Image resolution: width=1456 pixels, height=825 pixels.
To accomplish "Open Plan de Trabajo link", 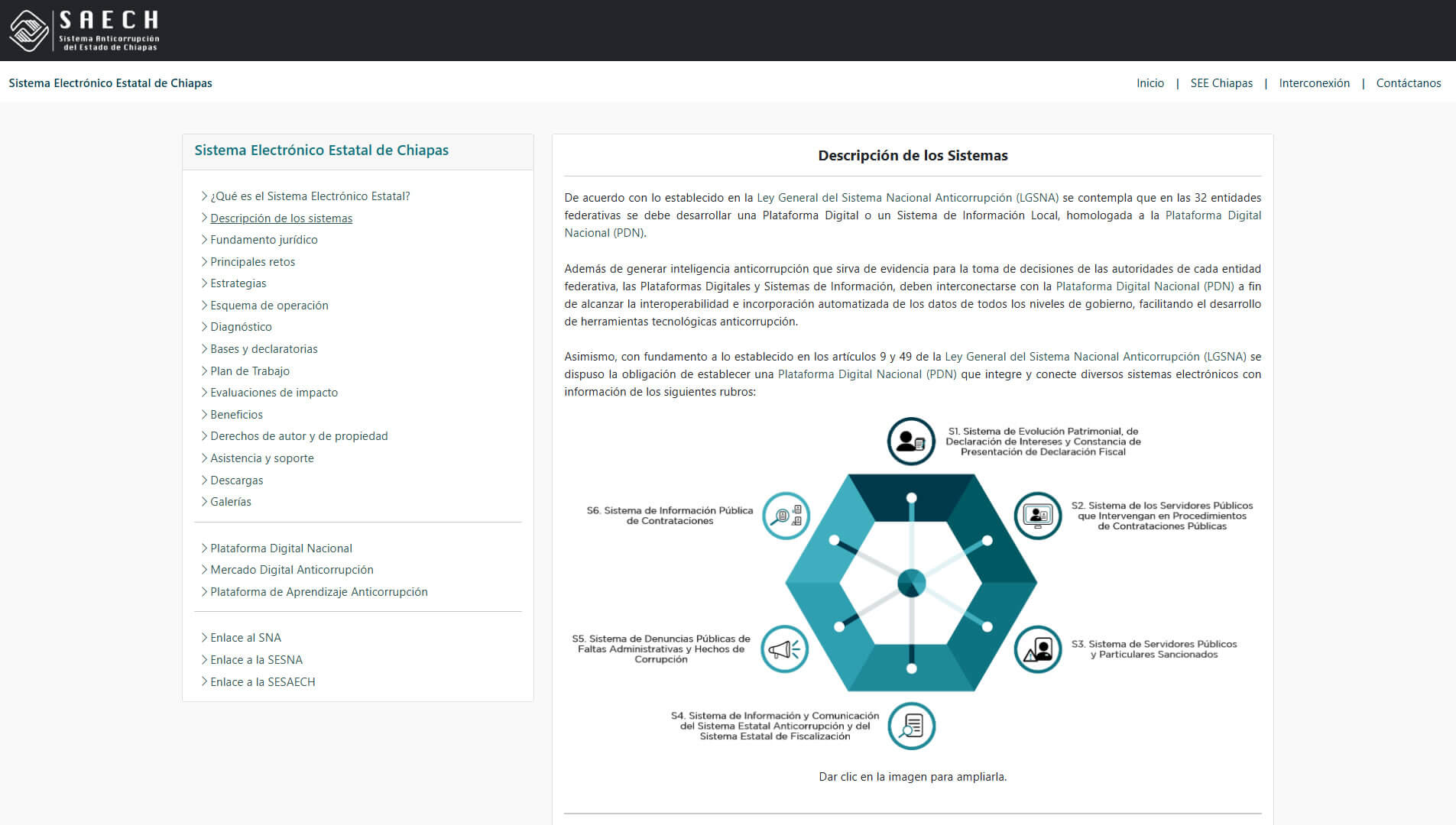I will pyautogui.click(x=250, y=371).
